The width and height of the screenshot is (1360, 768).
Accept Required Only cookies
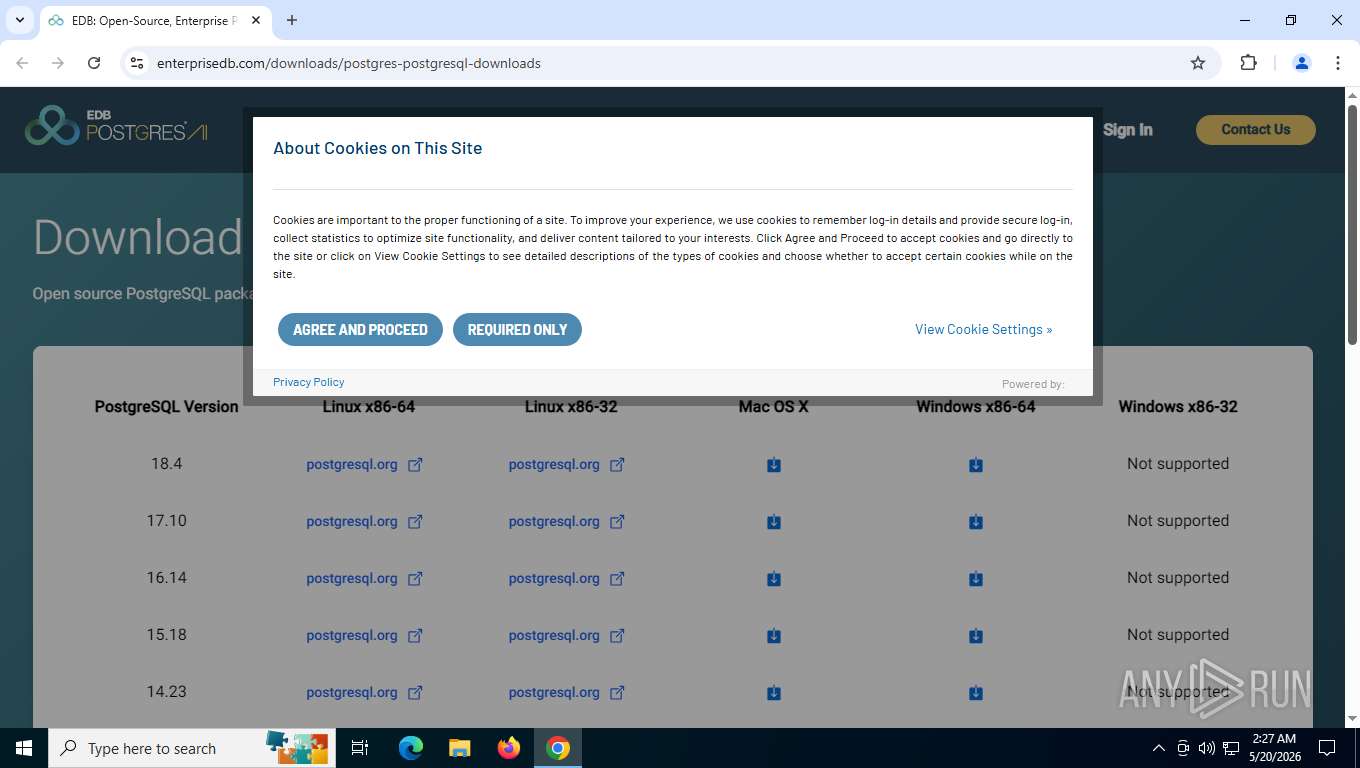pos(517,329)
